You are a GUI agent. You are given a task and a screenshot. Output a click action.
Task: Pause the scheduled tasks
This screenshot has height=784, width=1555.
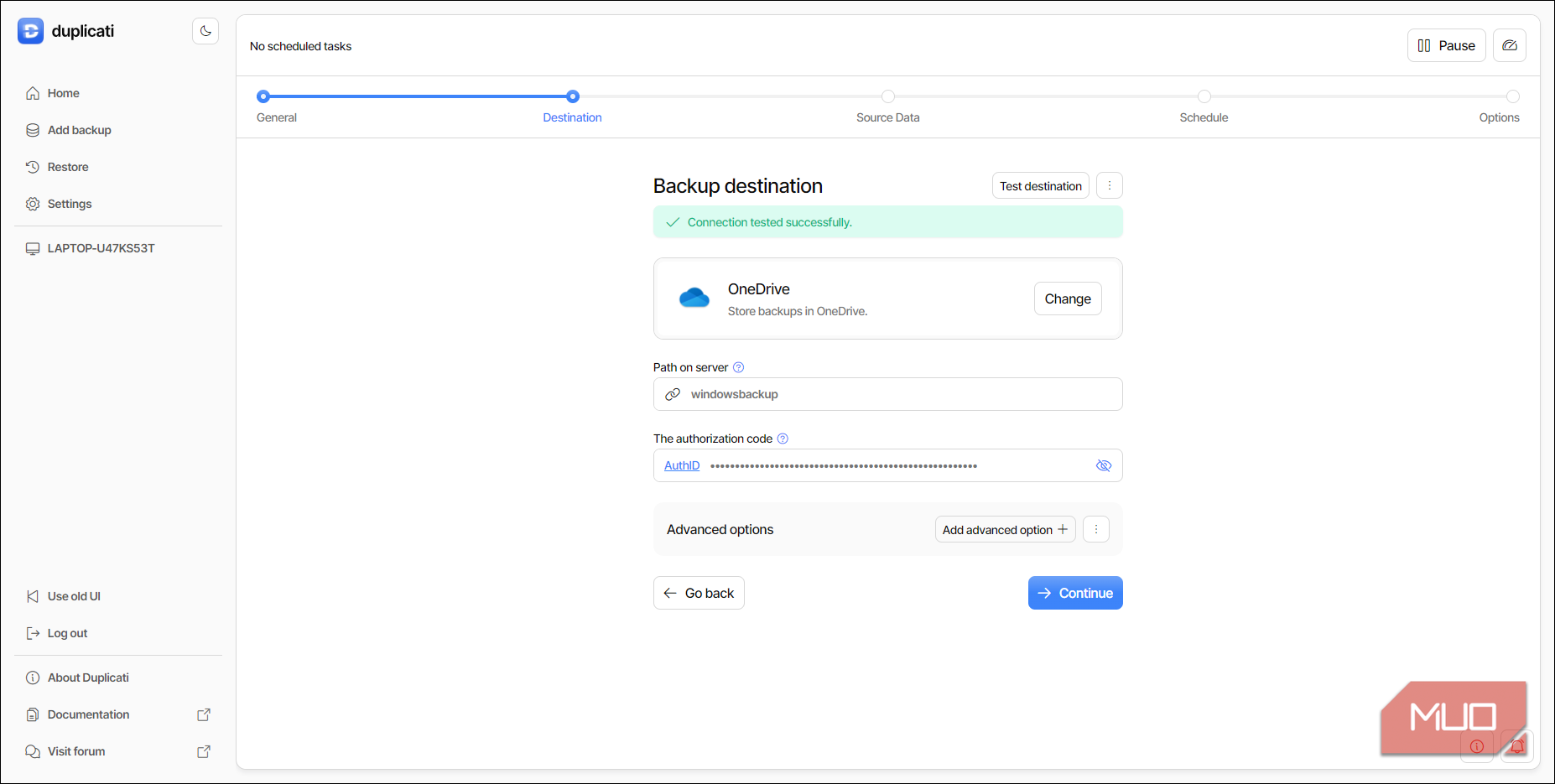tap(1446, 45)
